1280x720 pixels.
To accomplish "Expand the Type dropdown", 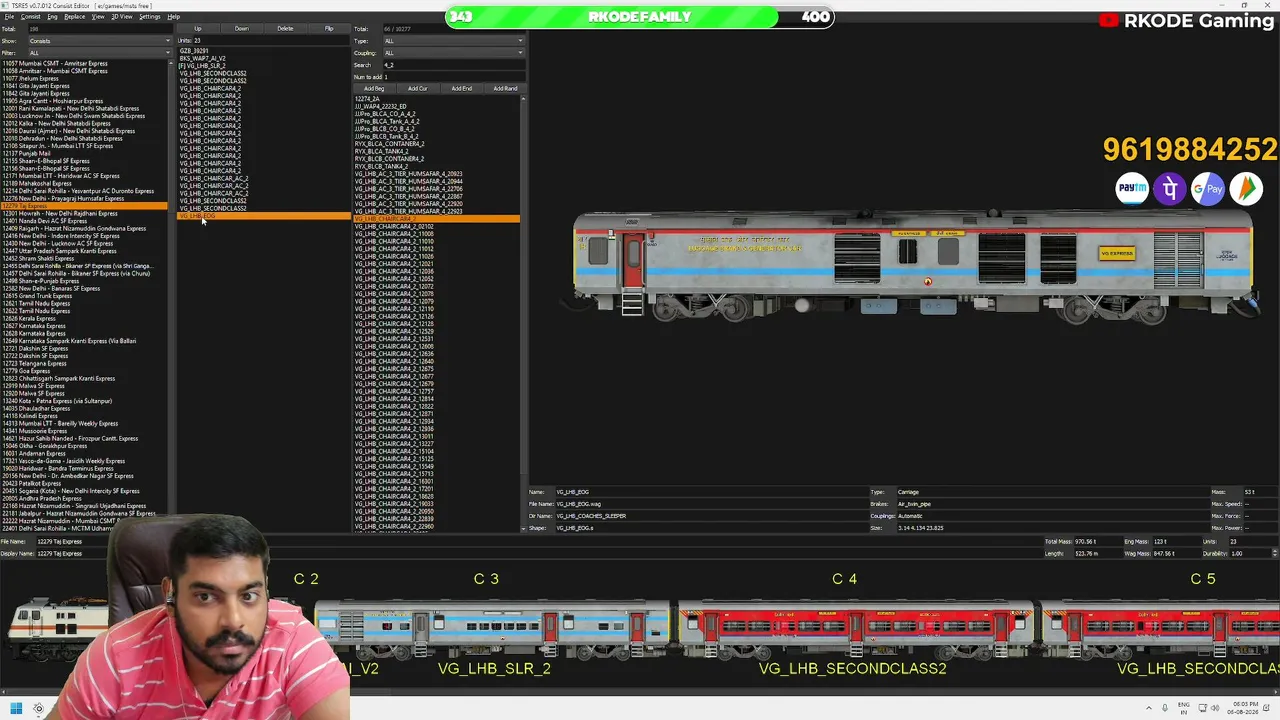I will coord(453,41).
